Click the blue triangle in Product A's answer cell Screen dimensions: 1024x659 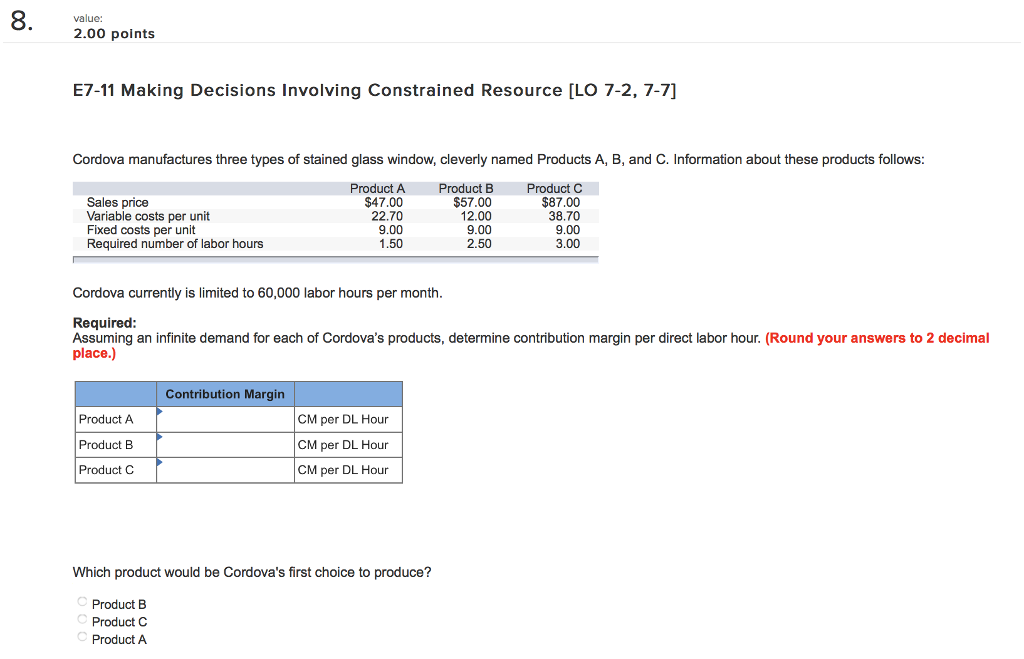161,412
